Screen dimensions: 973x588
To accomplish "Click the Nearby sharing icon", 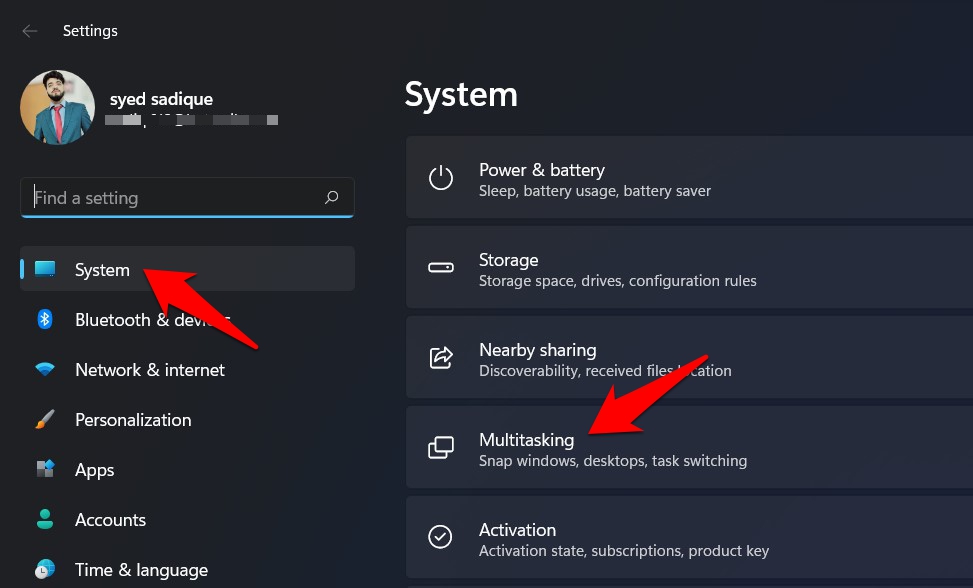I will (x=440, y=357).
